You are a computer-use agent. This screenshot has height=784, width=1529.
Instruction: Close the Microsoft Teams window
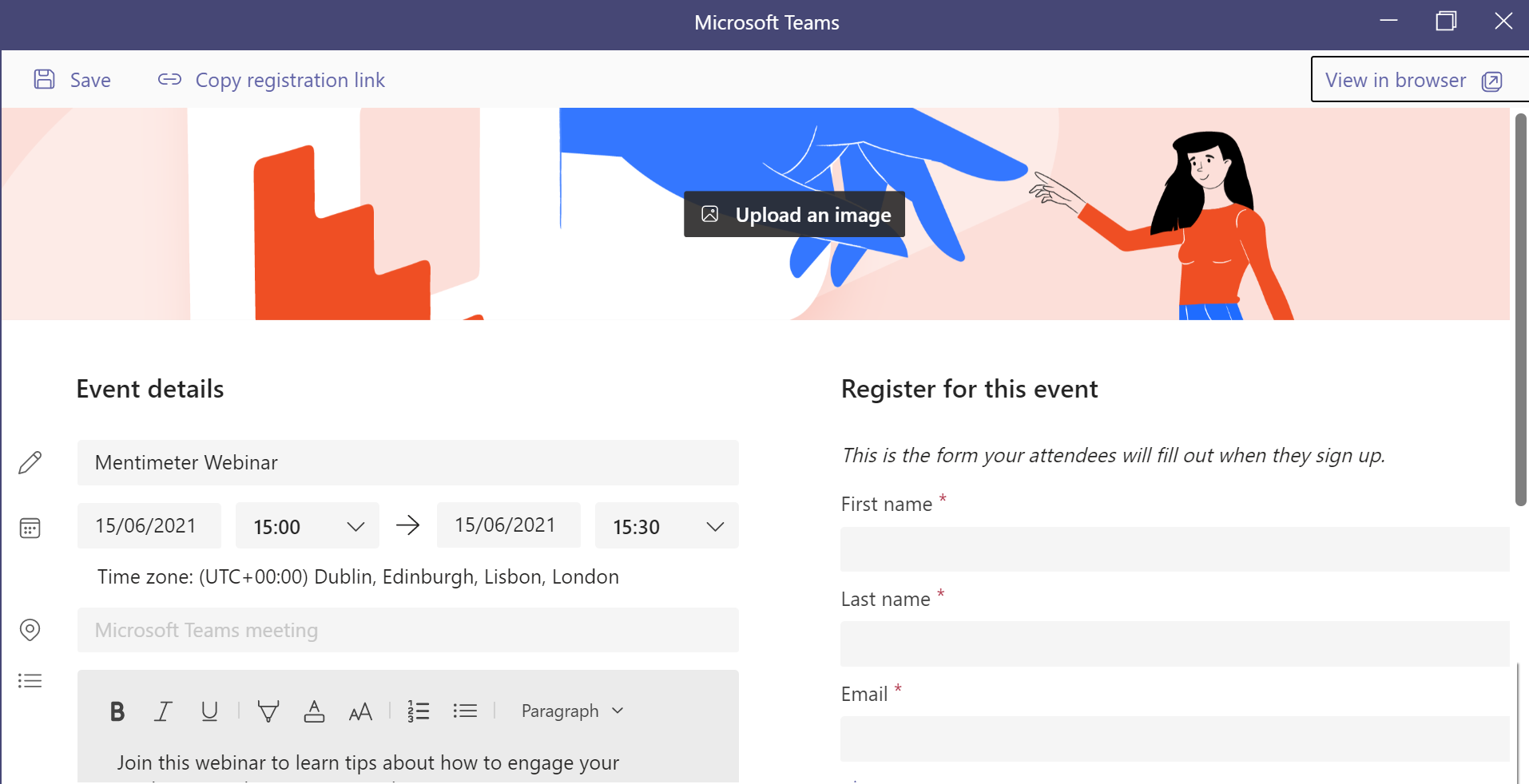click(x=1503, y=21)
